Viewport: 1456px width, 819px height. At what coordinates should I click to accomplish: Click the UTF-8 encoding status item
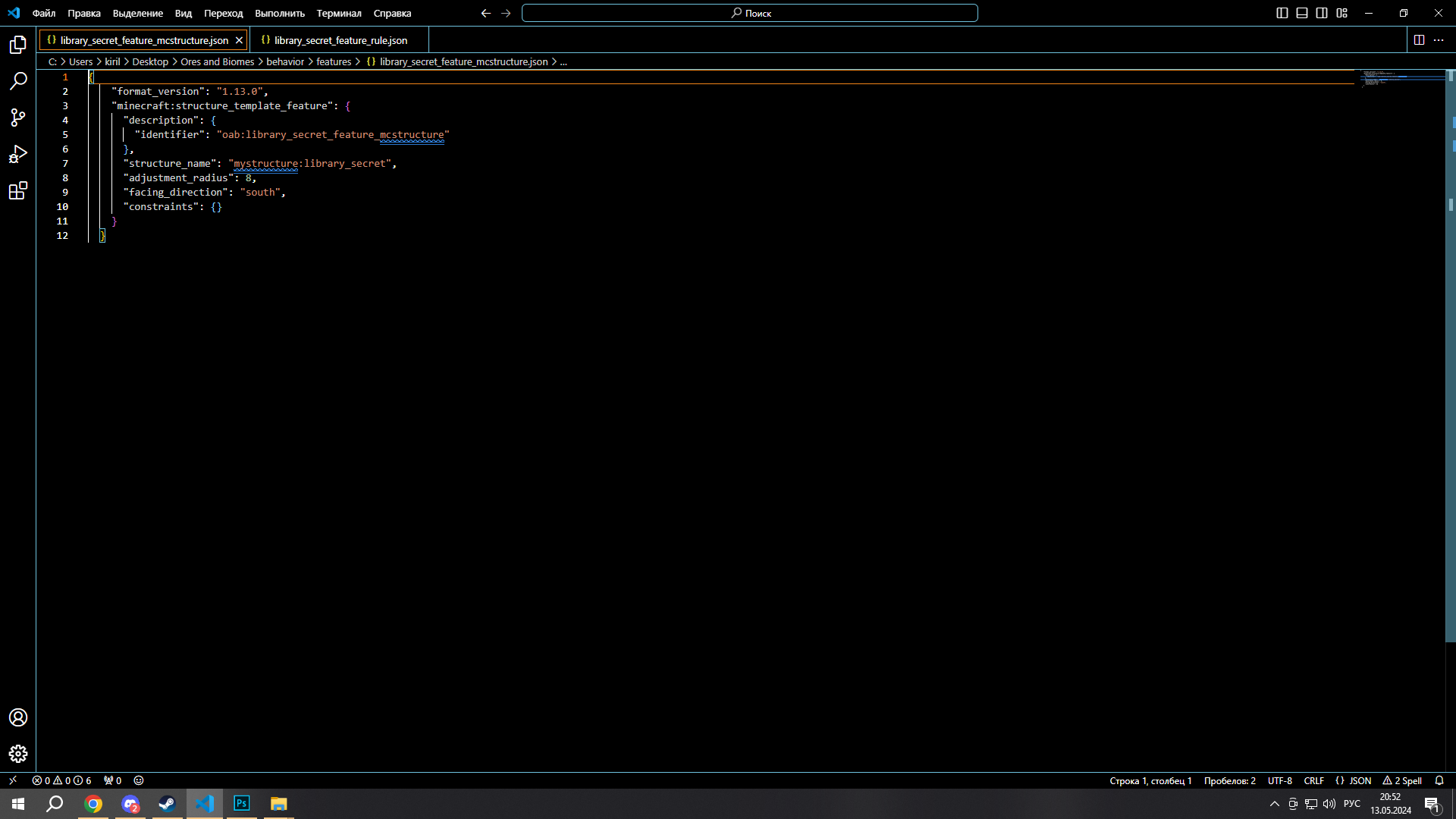[x=1279, y=780]
